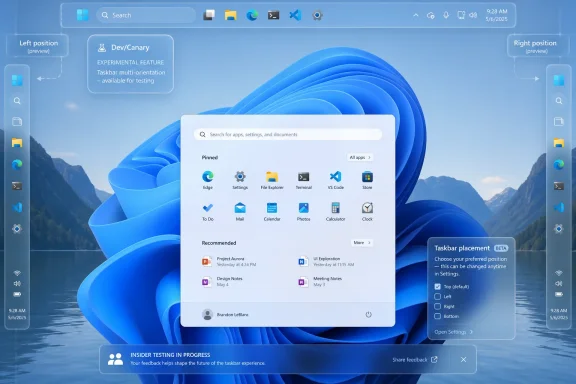Click the power icon in Start menu
The image size is (576, 384).
click(x=368, y=315)
